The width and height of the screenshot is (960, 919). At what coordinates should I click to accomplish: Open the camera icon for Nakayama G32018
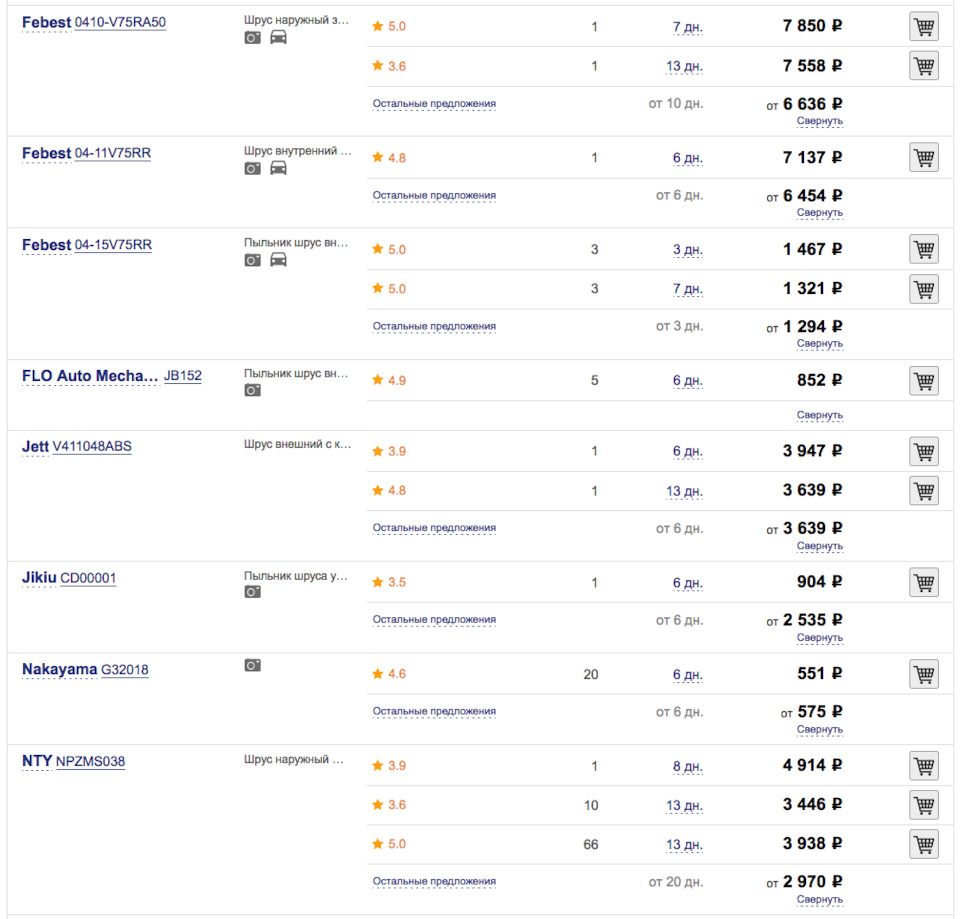tap(253, 665)
